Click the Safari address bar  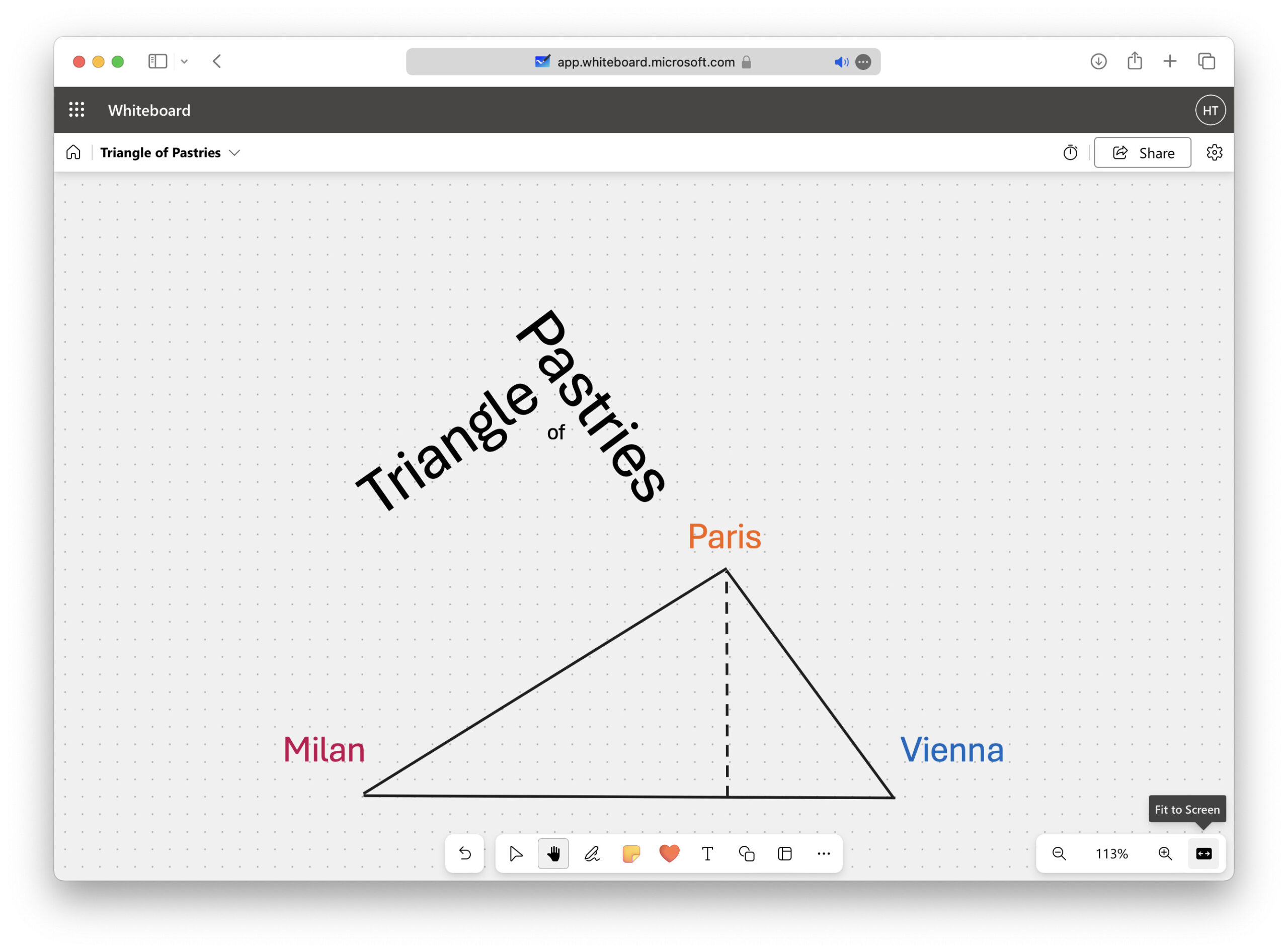point(643,62)
